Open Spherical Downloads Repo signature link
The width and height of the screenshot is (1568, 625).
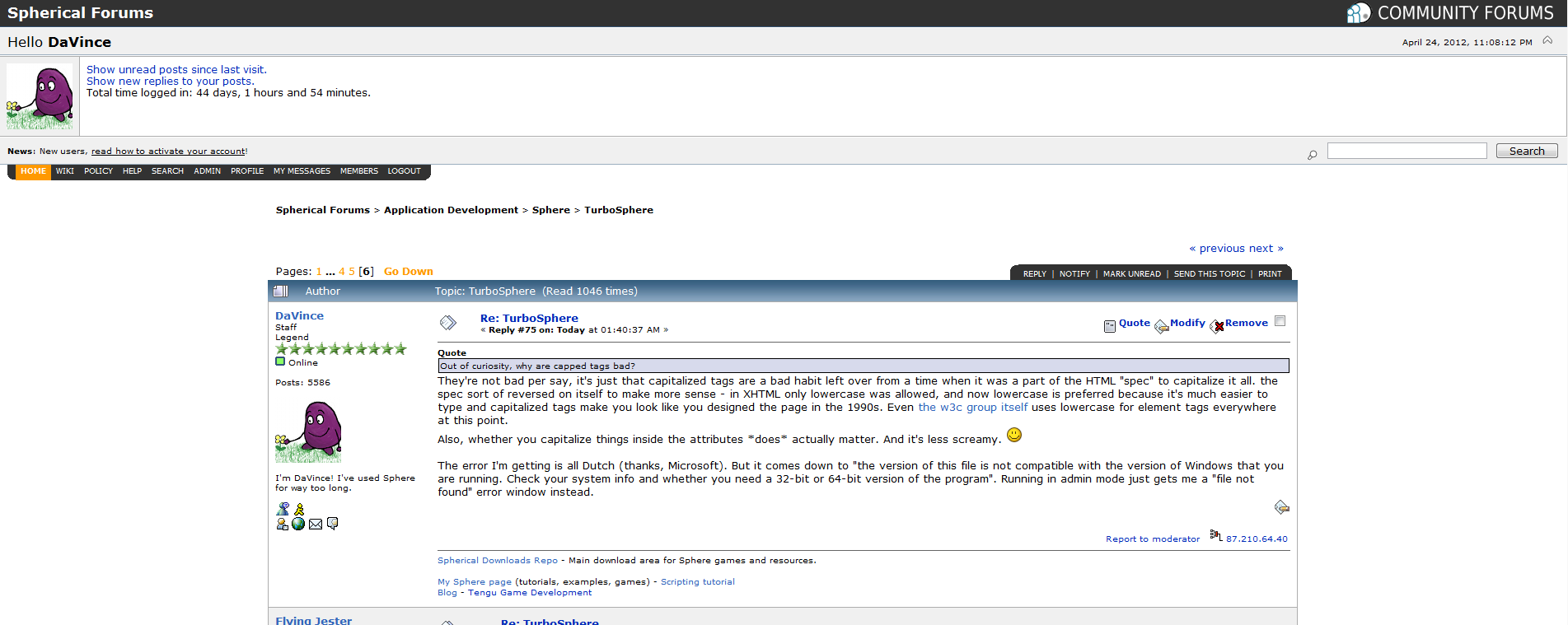point(498,561)
